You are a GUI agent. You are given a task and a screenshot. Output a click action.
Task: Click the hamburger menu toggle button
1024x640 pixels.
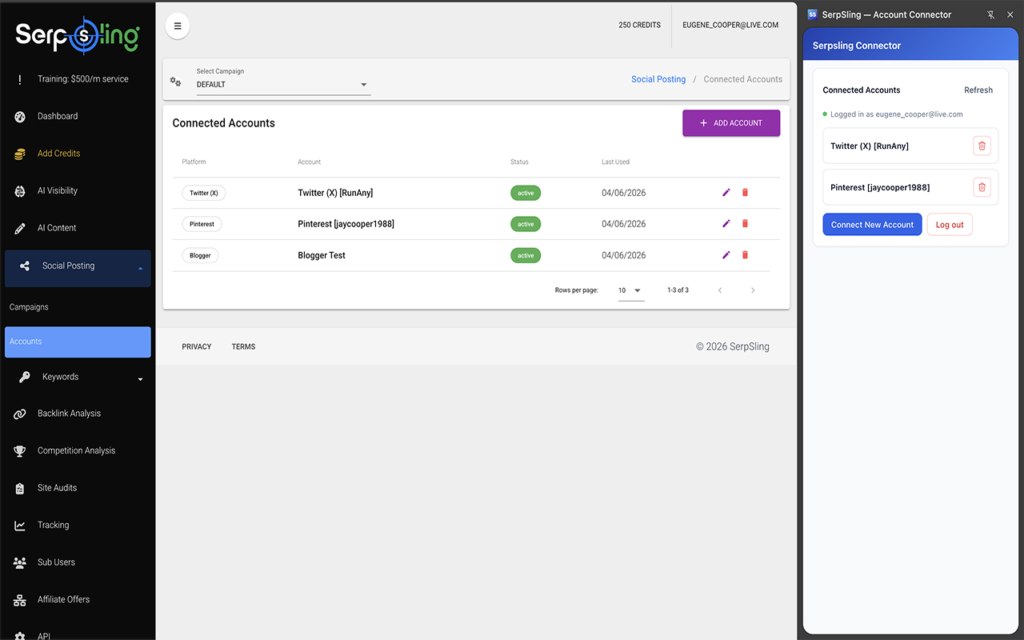coord(178,26)
